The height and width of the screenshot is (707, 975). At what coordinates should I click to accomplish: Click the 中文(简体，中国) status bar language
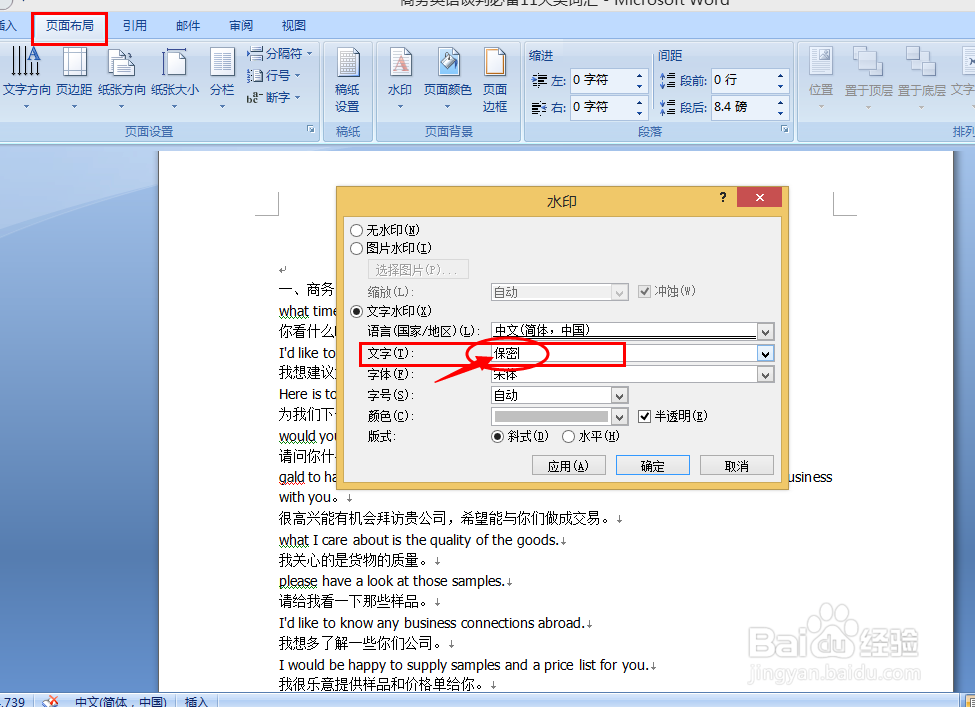(x=121, y=701)
